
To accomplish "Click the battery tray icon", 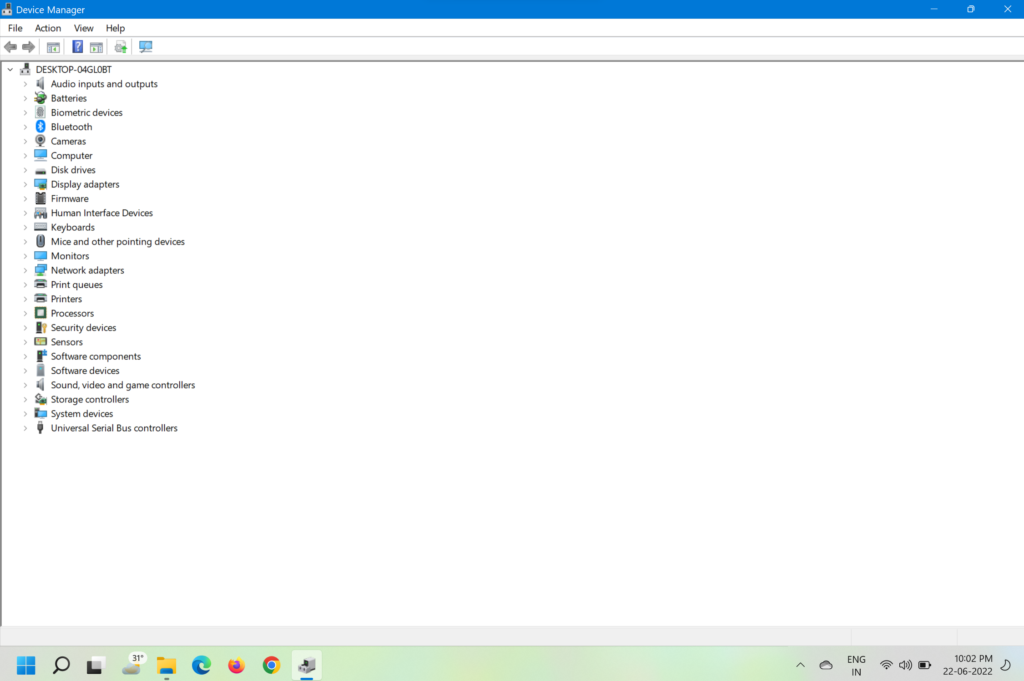I will point(925,665).
